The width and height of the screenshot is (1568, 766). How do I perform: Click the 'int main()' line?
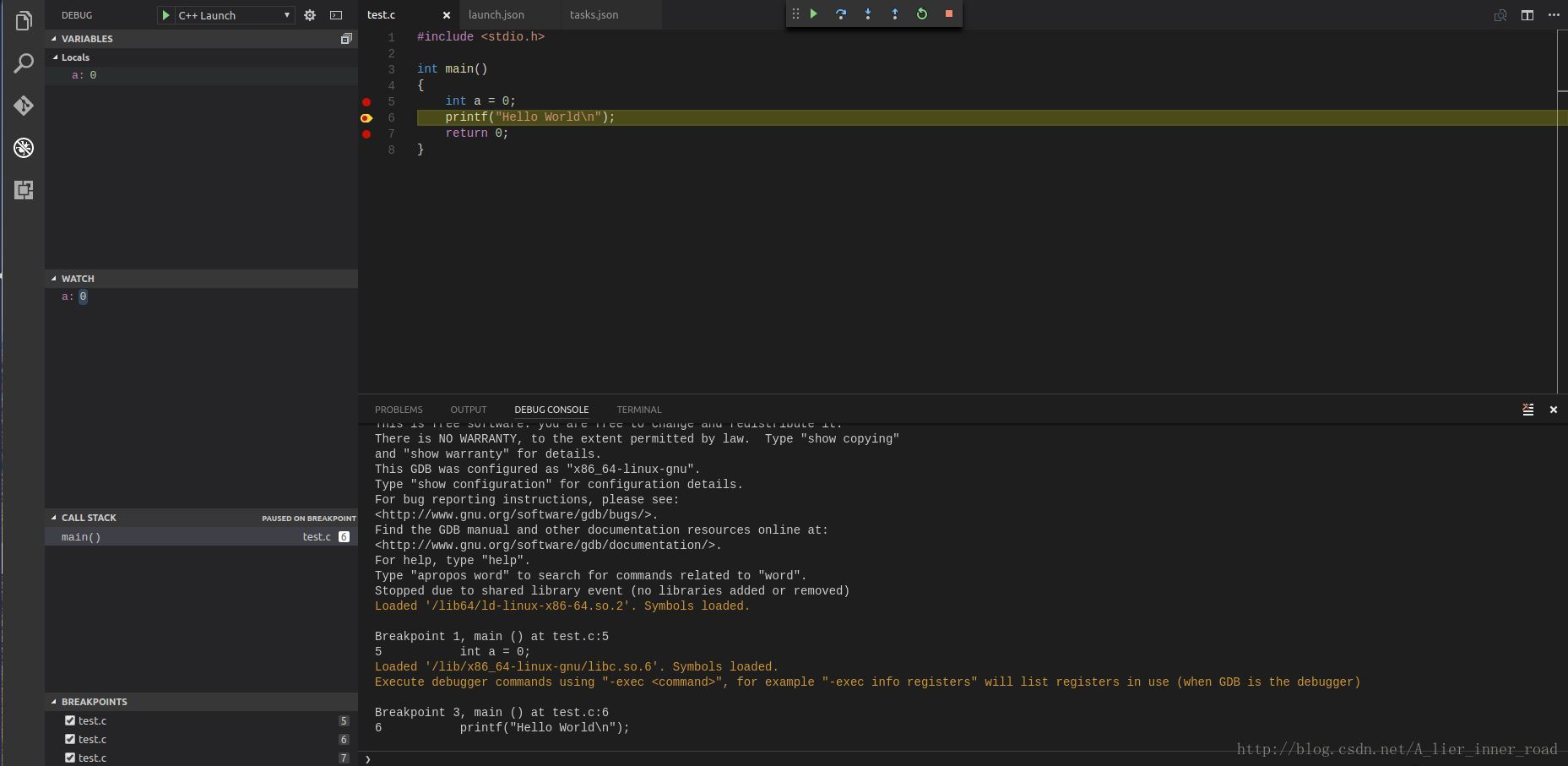452,69
